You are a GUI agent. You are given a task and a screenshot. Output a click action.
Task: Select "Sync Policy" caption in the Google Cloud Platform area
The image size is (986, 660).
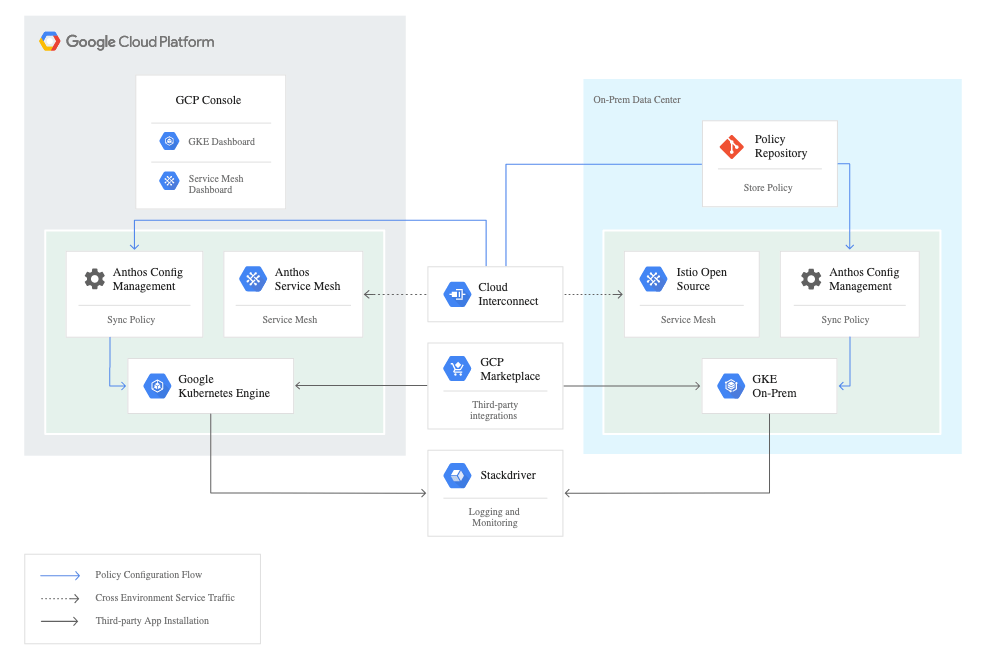click(131, 319)
